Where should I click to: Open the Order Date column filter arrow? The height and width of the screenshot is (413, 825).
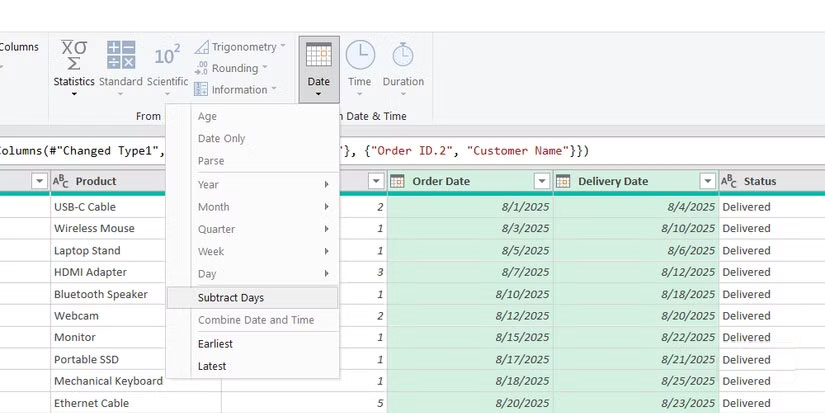541,181
